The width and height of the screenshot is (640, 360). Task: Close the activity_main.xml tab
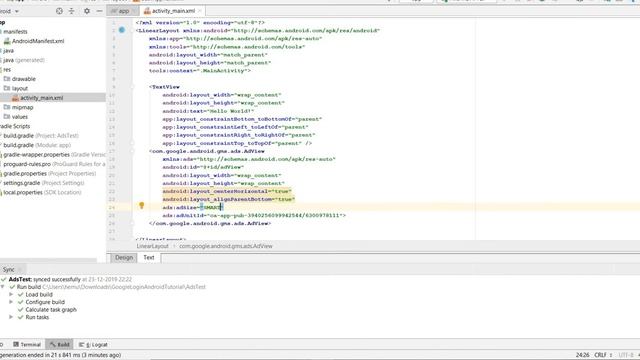pyautogui.click(x=200, y=11)
